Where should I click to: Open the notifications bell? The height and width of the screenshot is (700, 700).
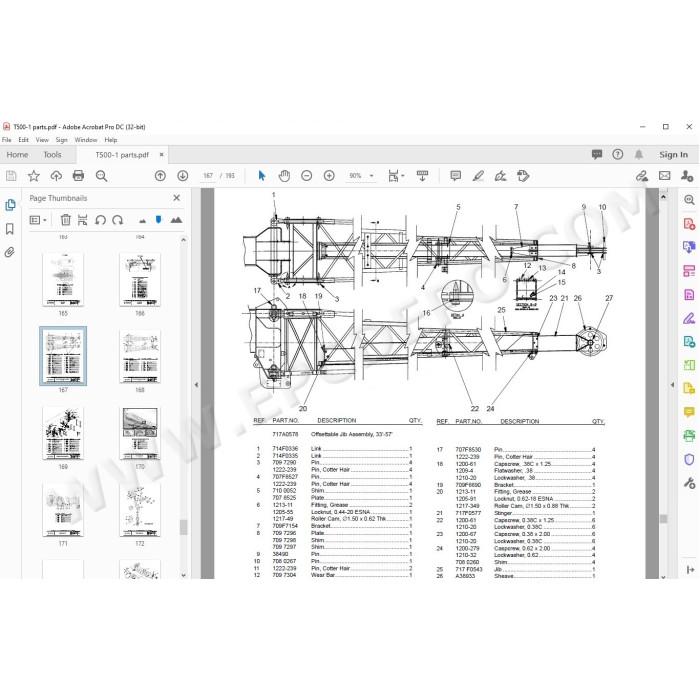point(639,155)
